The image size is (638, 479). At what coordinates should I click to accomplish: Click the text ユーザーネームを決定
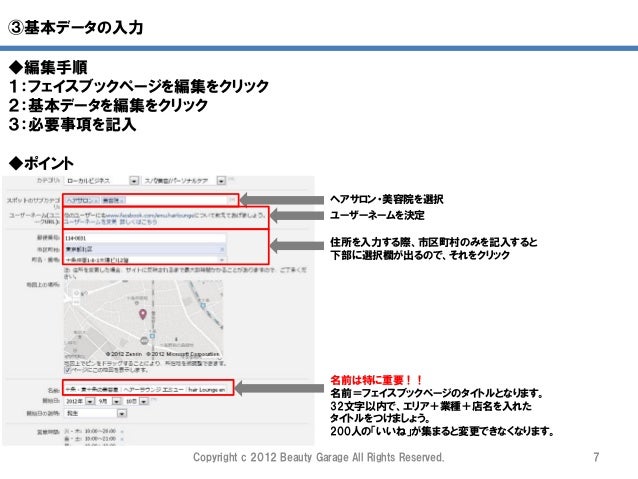(x=377, y=215)
